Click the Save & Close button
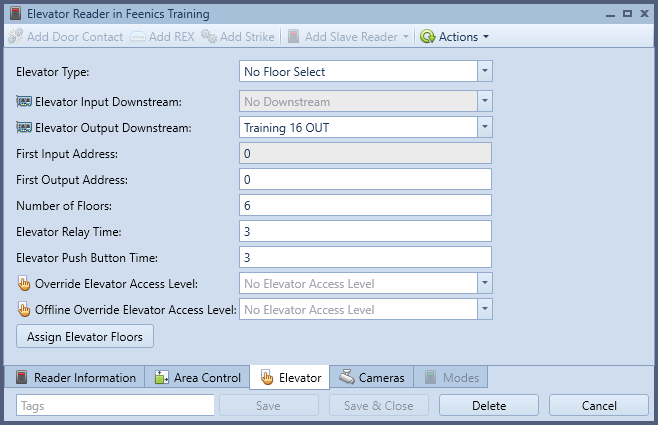The height and width of the screenshot is (425, 658). [x=379, y=405]
